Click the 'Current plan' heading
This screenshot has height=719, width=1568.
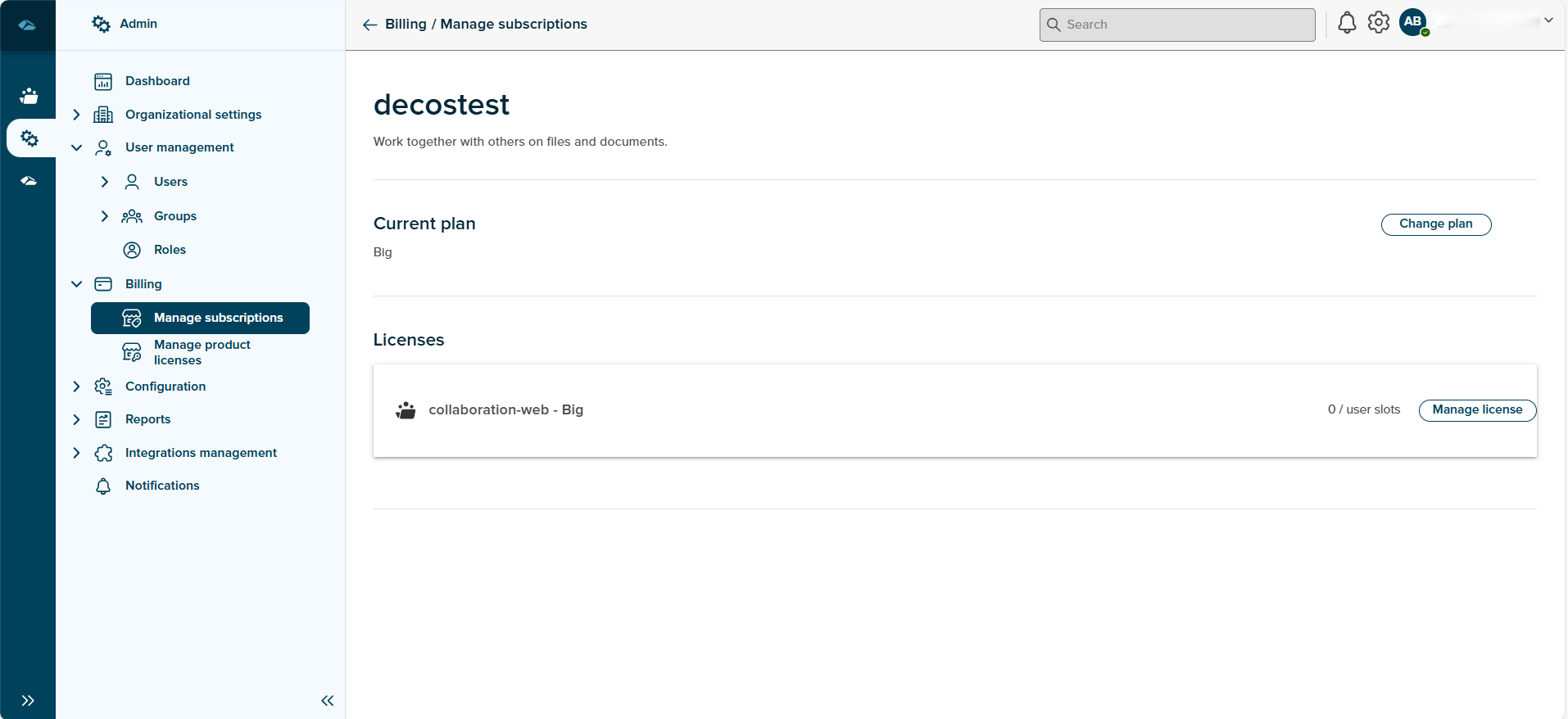(x=424, y=224)
